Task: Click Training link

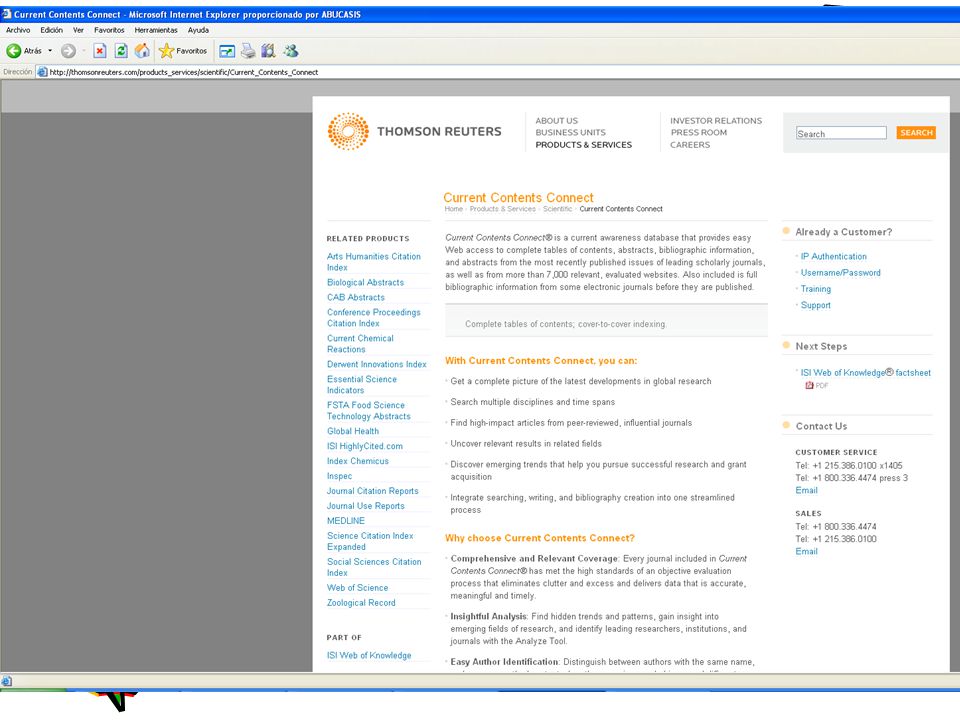Action: (x=816, y=289)
